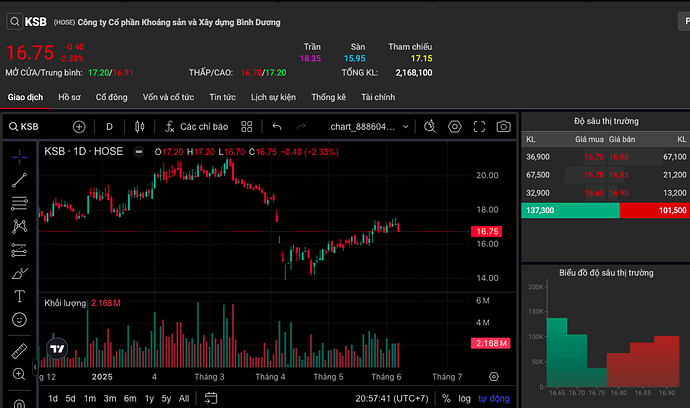
Task: Enable the "tự động" auto scale
Action: coord(493,399)
